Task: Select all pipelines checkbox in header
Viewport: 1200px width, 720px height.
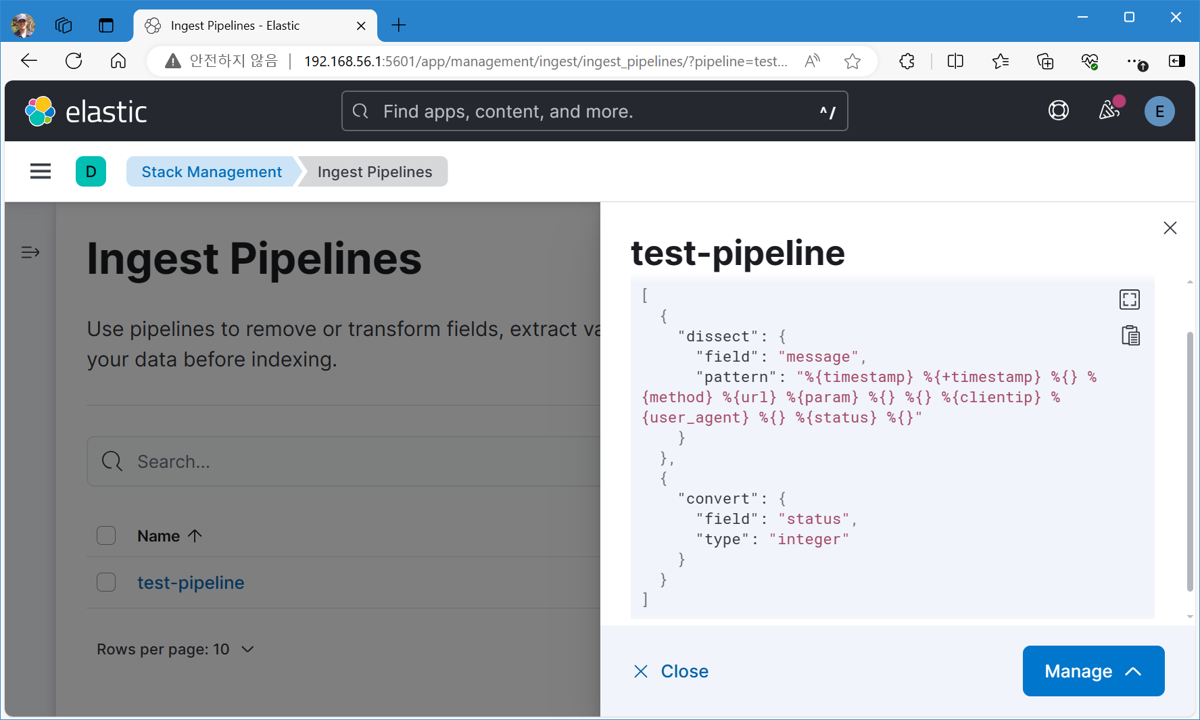Action: click(106, 536)
